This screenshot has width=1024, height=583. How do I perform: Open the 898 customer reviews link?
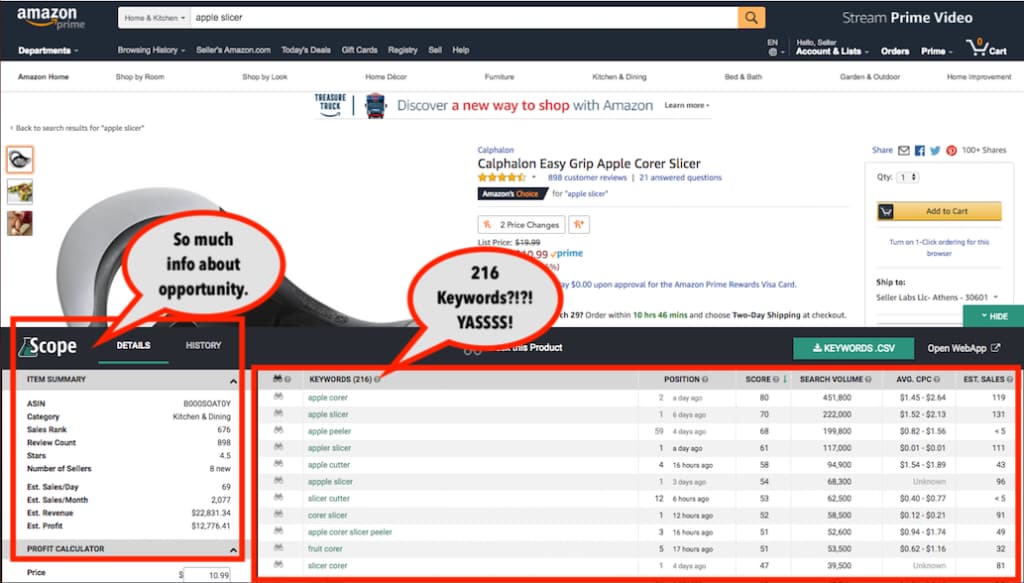(x=587, y=178)
